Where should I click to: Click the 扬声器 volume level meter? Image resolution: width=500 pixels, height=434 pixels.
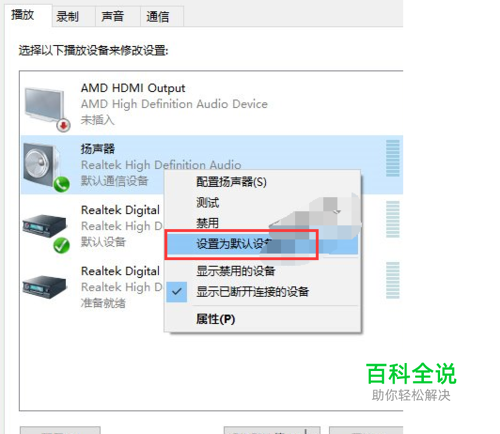[x=393, y=158]
